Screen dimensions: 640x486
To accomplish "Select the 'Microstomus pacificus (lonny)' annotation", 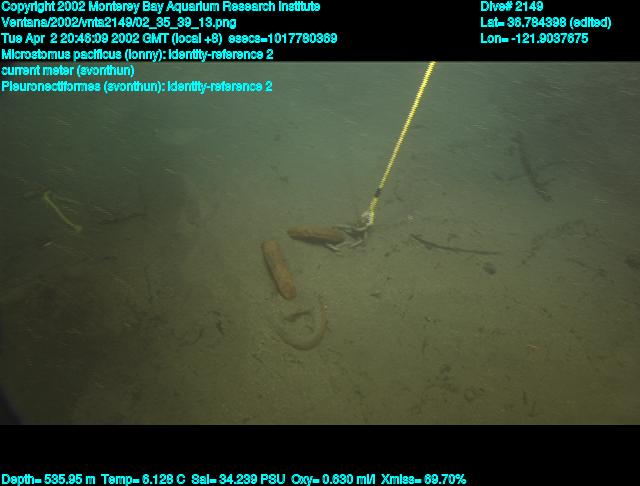I will [83, 55].
